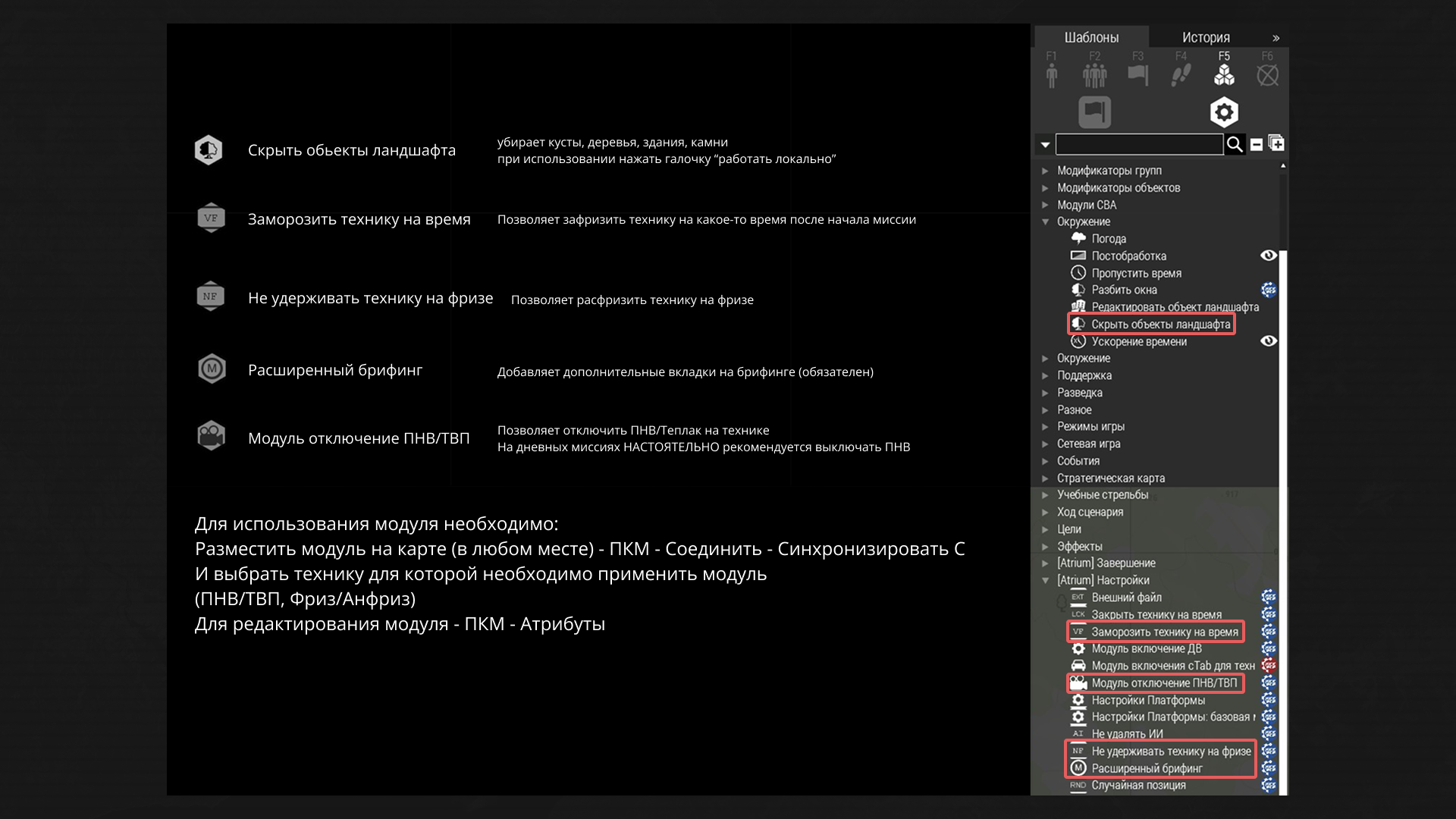Click the Скрыть объекты ландшафта tree icon
The image size is (1456, 819).
pos(1078,324)
